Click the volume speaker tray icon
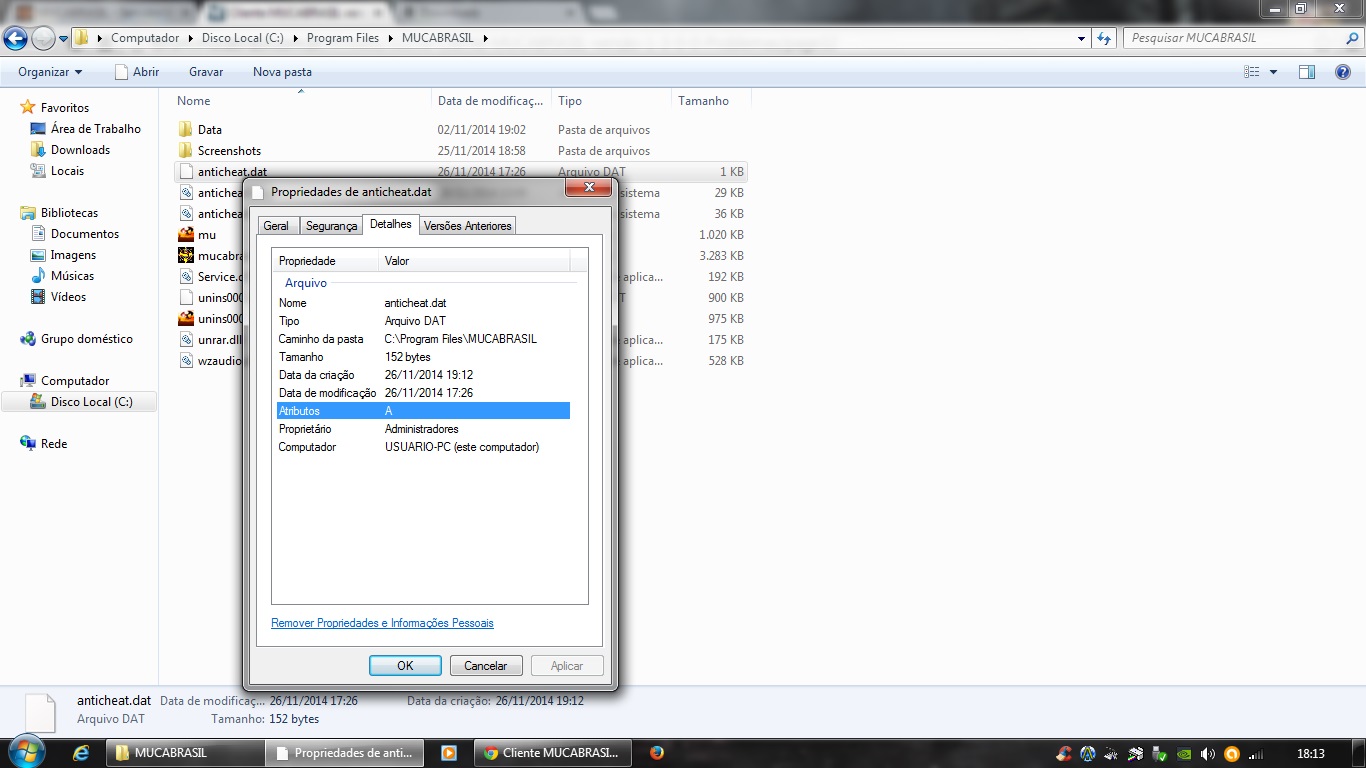This screenshot has width=1366, height=768. click(x=1207, y=754)
